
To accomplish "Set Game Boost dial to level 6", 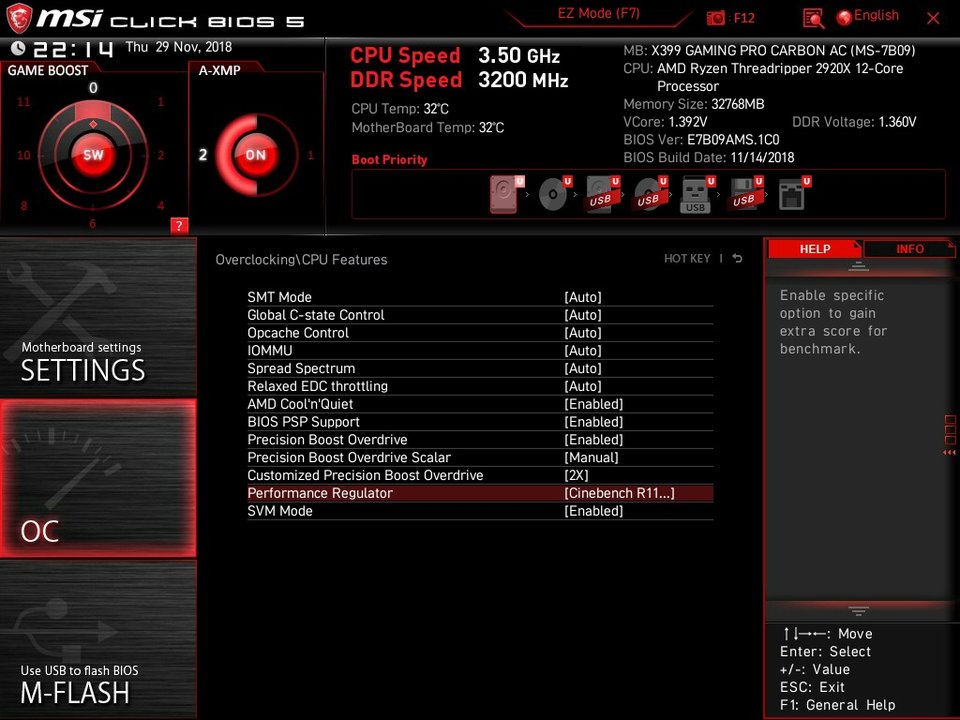I will coord(92,223).
